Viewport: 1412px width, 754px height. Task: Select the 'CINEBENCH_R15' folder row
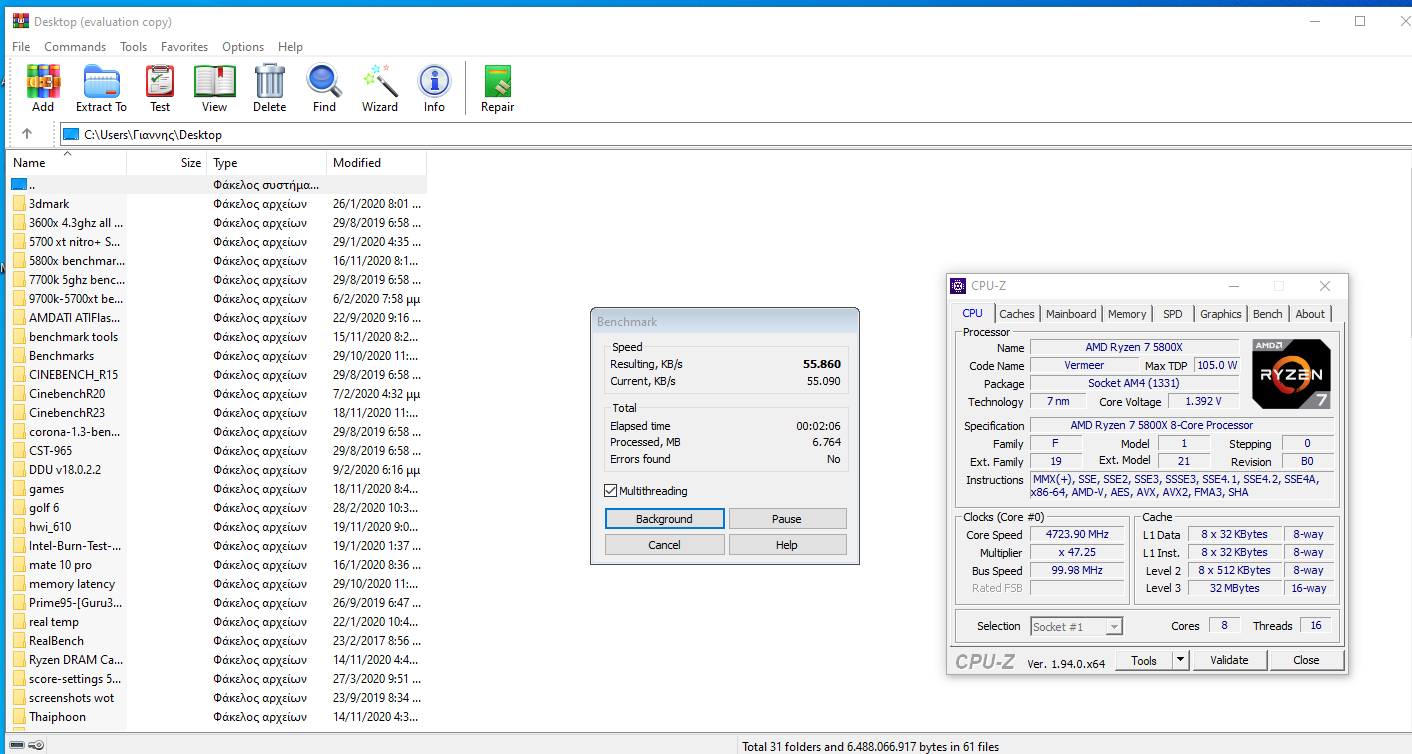[x=218, y=375]
